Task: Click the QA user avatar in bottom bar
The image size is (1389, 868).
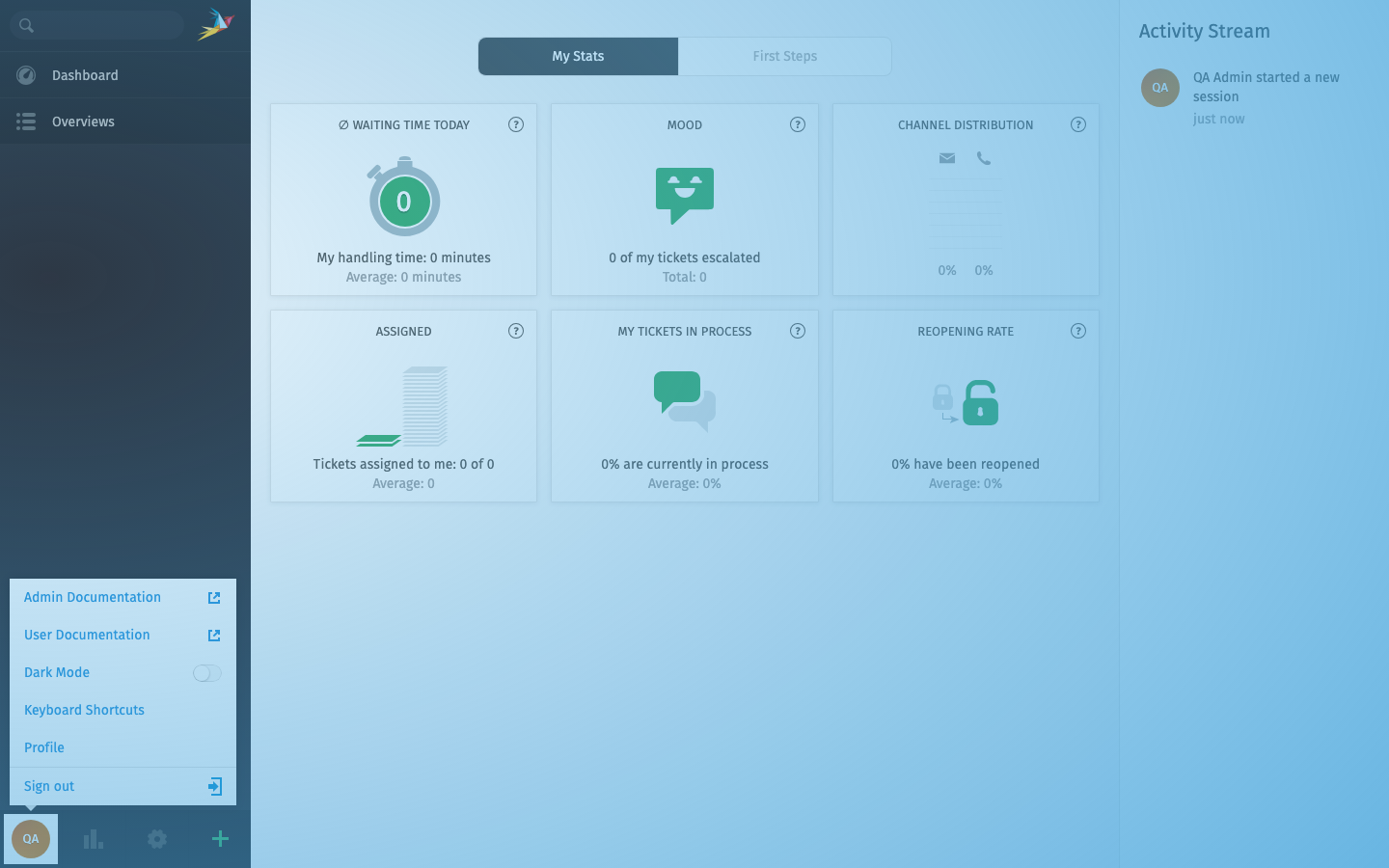Action: pyautogui.click(x=31, y=839)
